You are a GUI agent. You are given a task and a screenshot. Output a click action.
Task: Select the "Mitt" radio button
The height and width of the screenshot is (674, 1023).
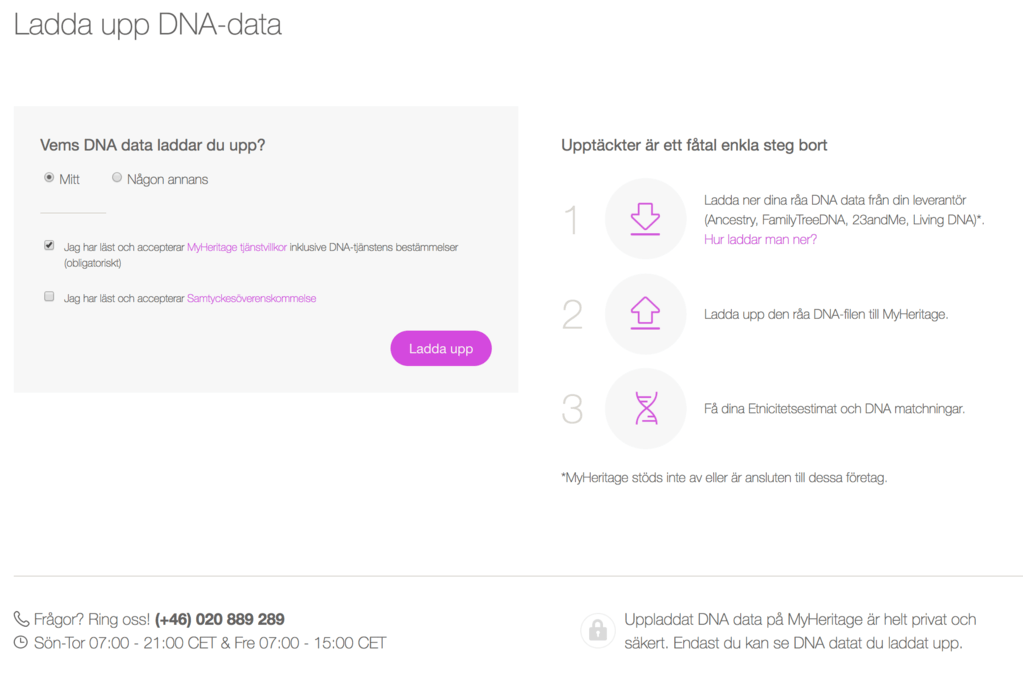click(49, 178)
